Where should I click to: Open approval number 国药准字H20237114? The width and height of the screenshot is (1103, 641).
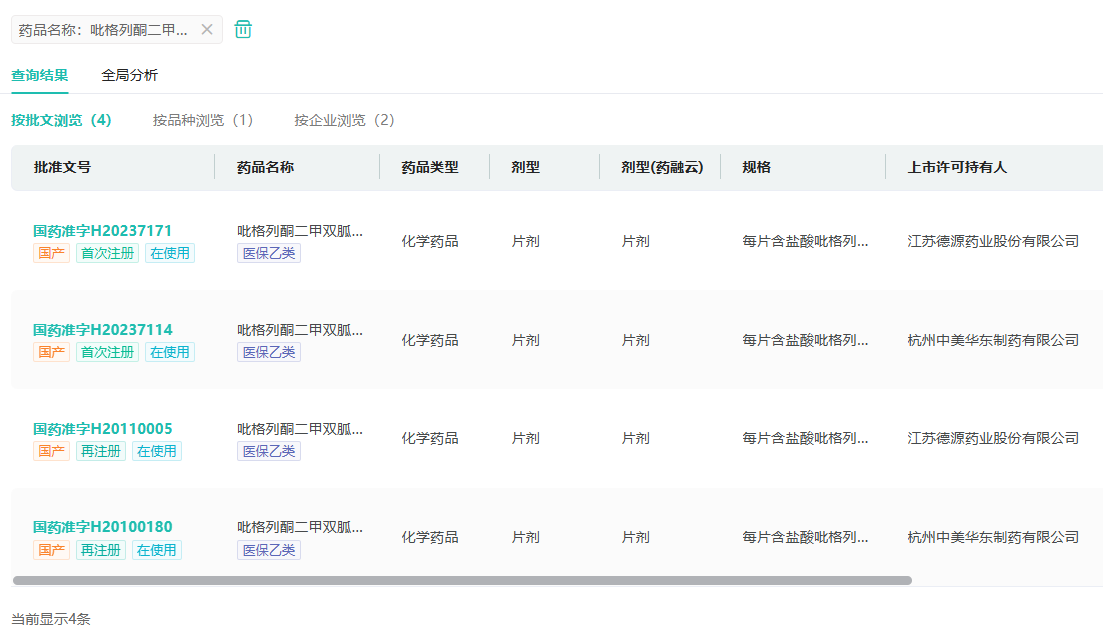102,330
